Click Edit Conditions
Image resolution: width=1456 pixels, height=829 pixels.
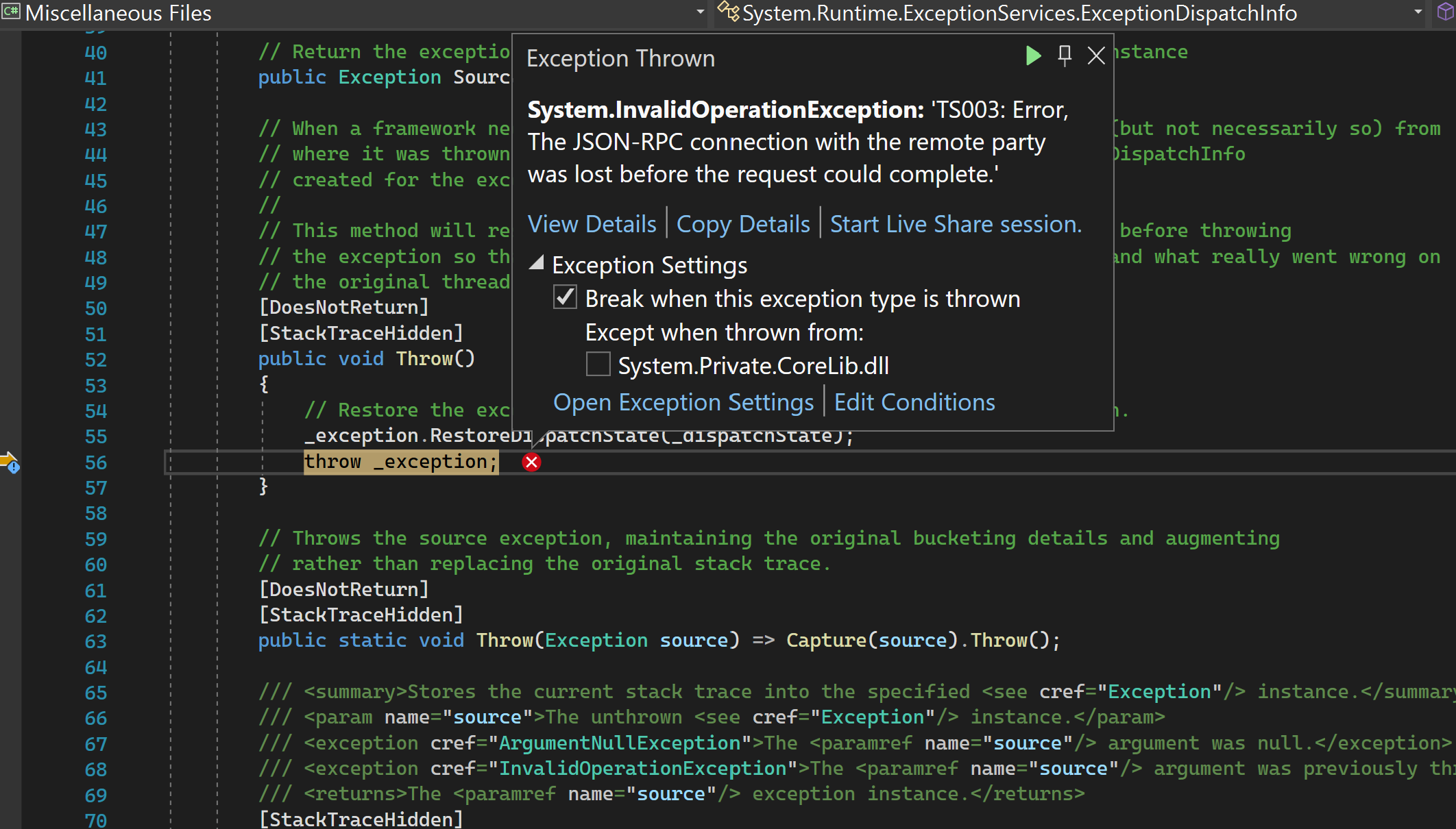914,402
